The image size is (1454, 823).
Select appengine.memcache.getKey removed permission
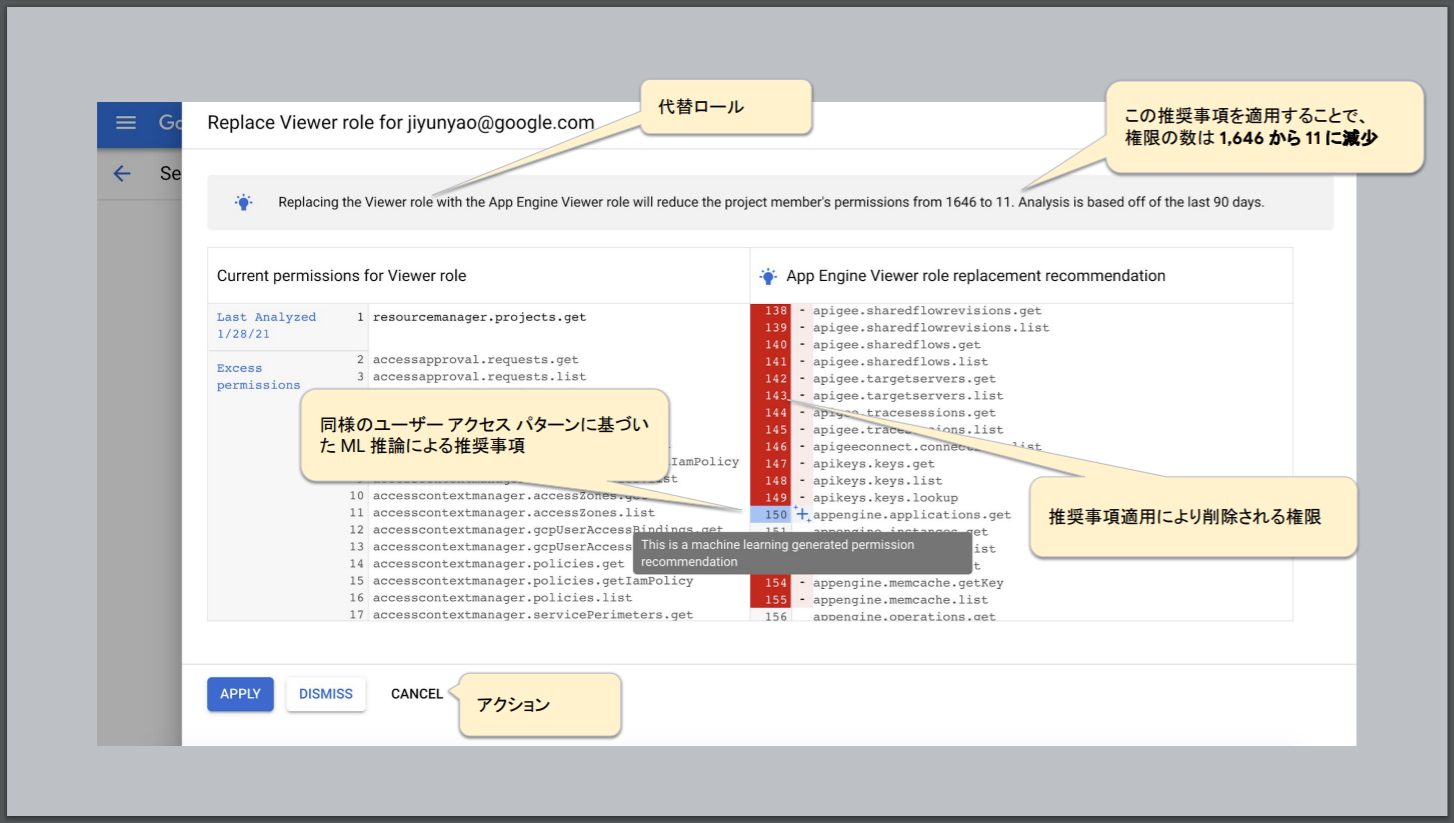coord(908,583)
